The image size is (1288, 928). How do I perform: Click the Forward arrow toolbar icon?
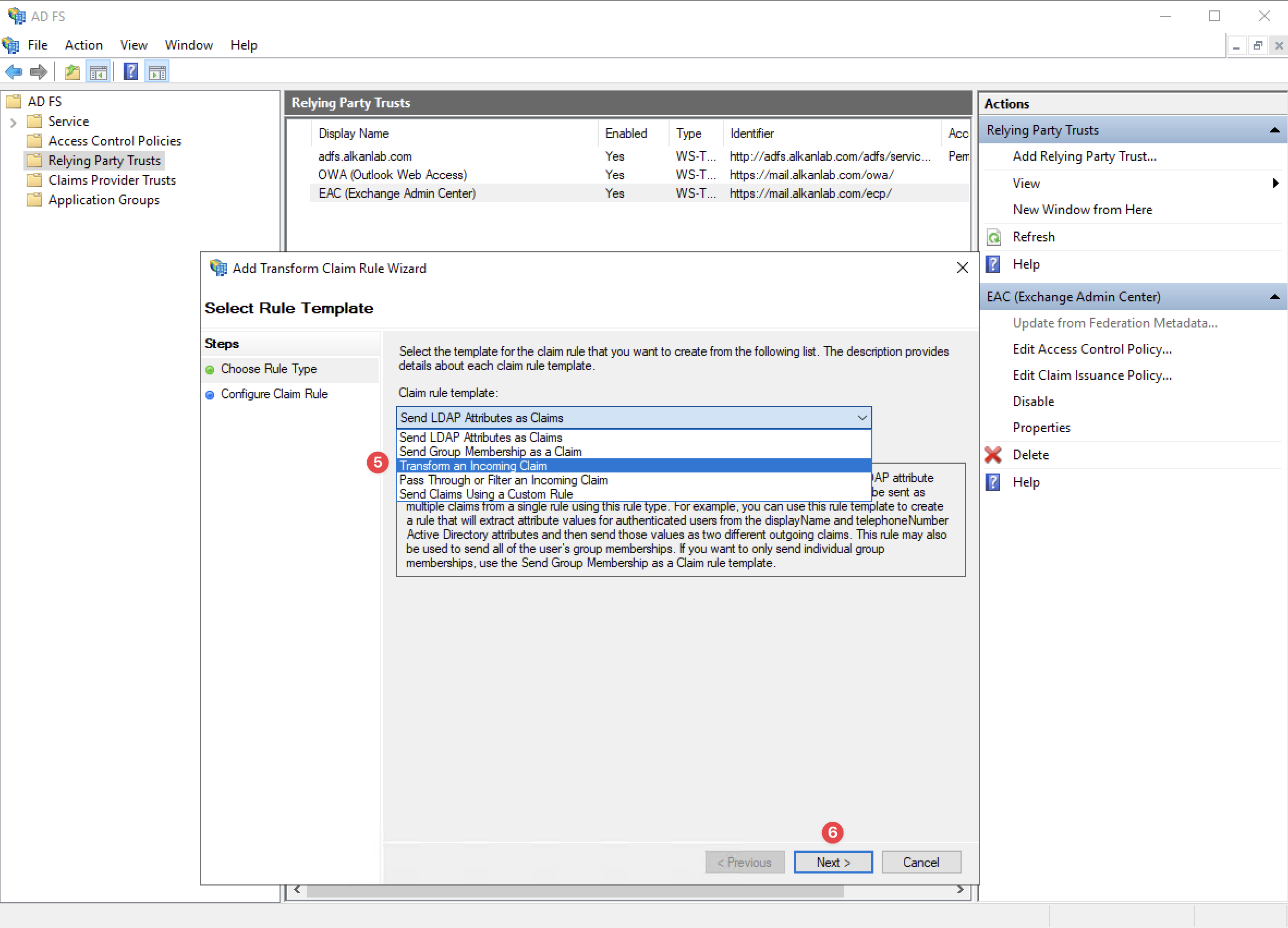point(38,72)
